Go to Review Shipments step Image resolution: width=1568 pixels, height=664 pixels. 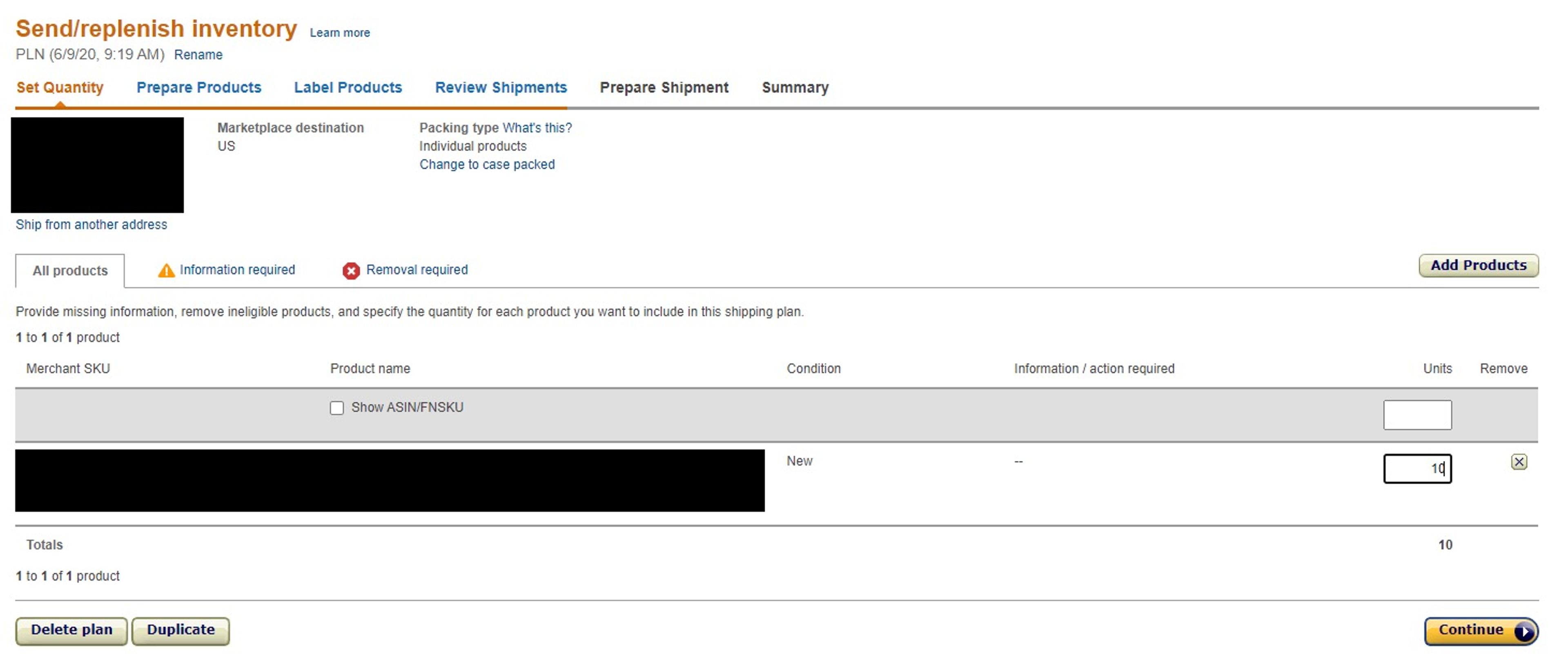point(500,87)
